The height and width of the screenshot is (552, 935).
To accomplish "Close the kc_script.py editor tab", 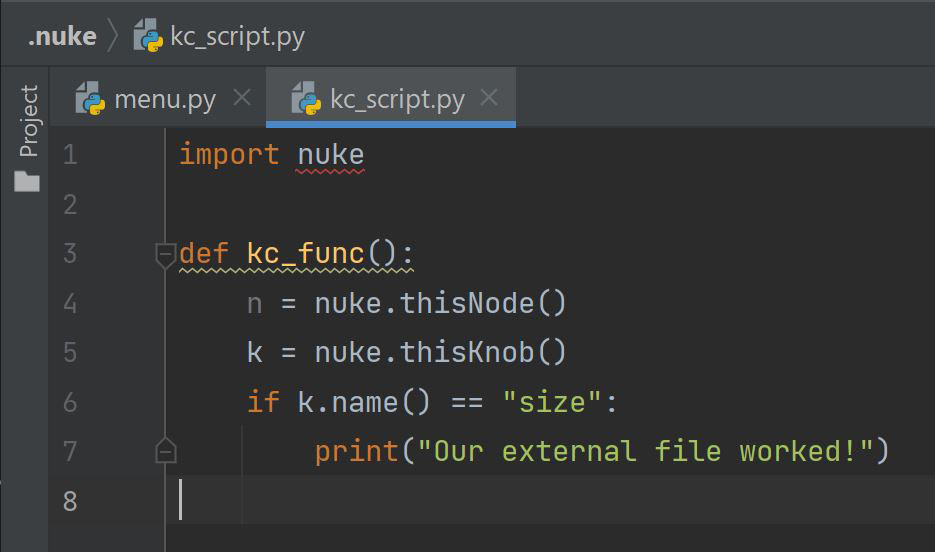I will (489, 97).
